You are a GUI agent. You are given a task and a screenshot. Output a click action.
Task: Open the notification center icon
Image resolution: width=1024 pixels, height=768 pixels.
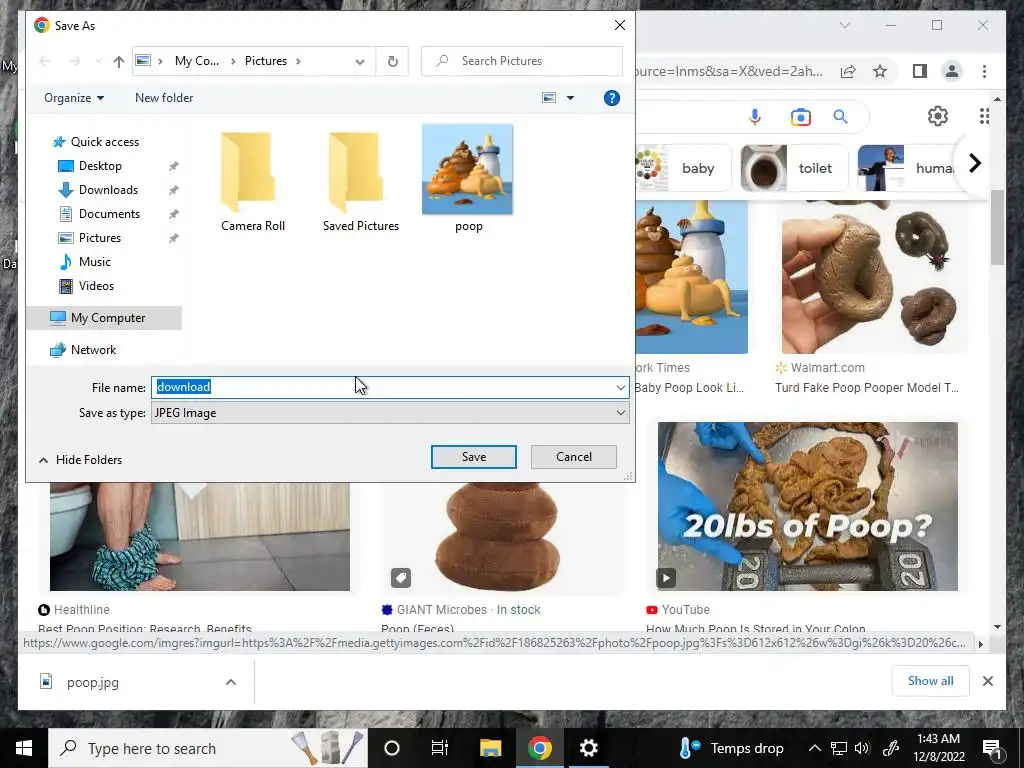click(x=992, y=748)
